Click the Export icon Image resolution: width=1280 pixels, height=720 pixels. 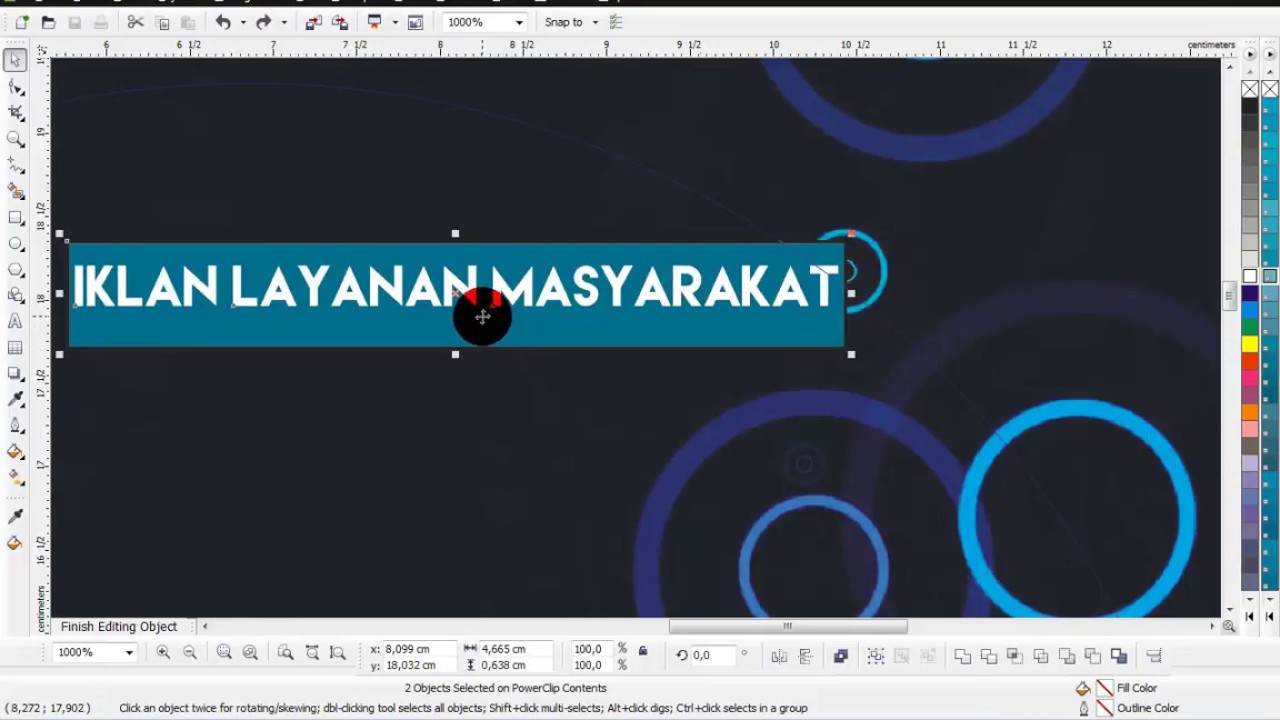[339, 22]
